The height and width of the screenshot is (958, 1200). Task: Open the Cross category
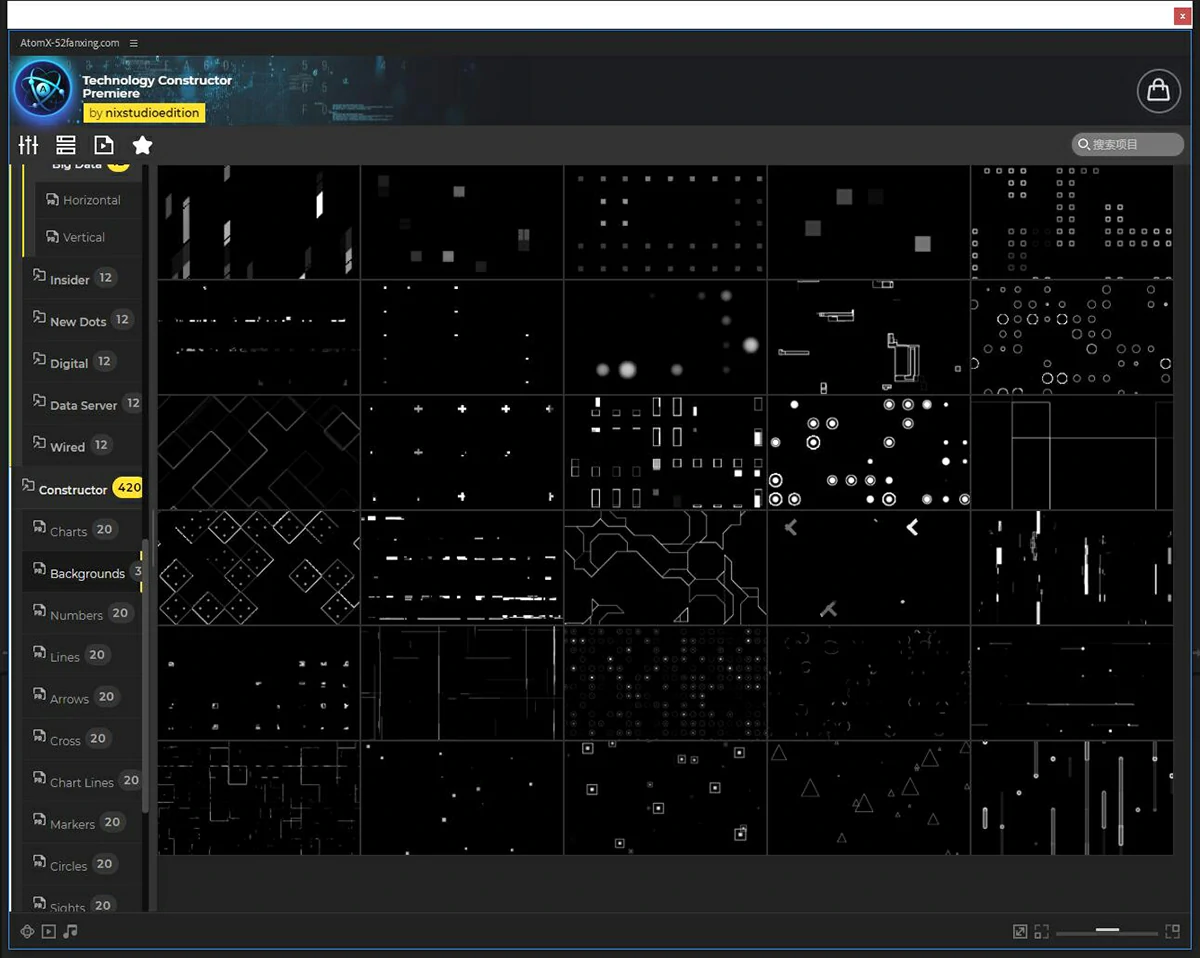point(82,740)
